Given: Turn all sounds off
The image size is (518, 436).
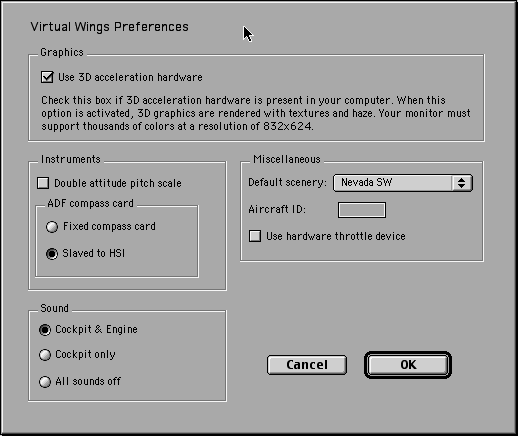Looking at the screenshot, I should [x=45, y=382].
